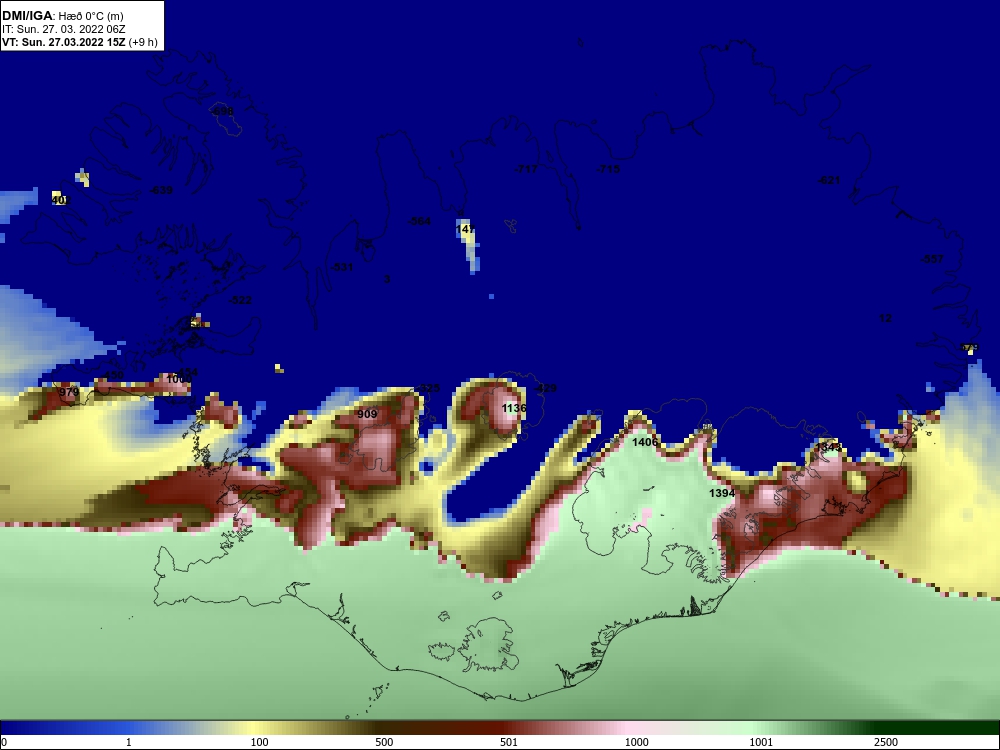
Task: Click the legend label 1
Action: coord(129,742)
